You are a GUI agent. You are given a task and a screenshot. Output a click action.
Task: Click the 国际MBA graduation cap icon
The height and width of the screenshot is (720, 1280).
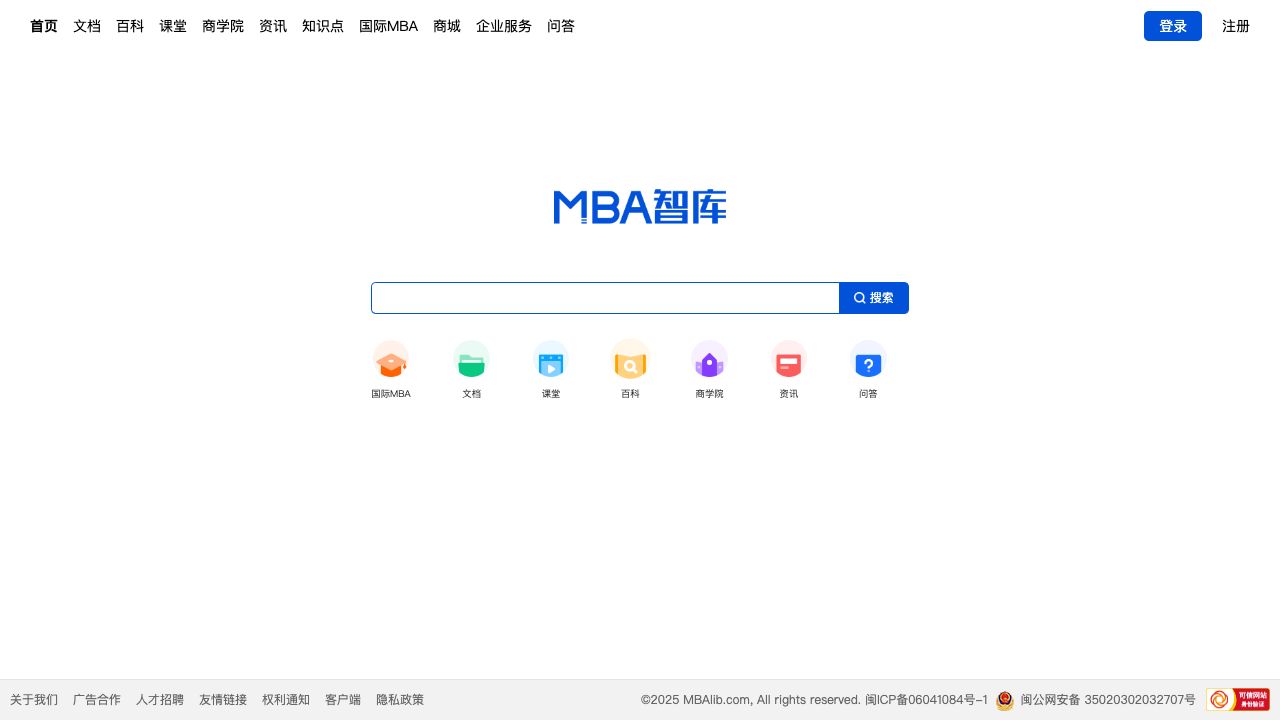pos(391,361)
